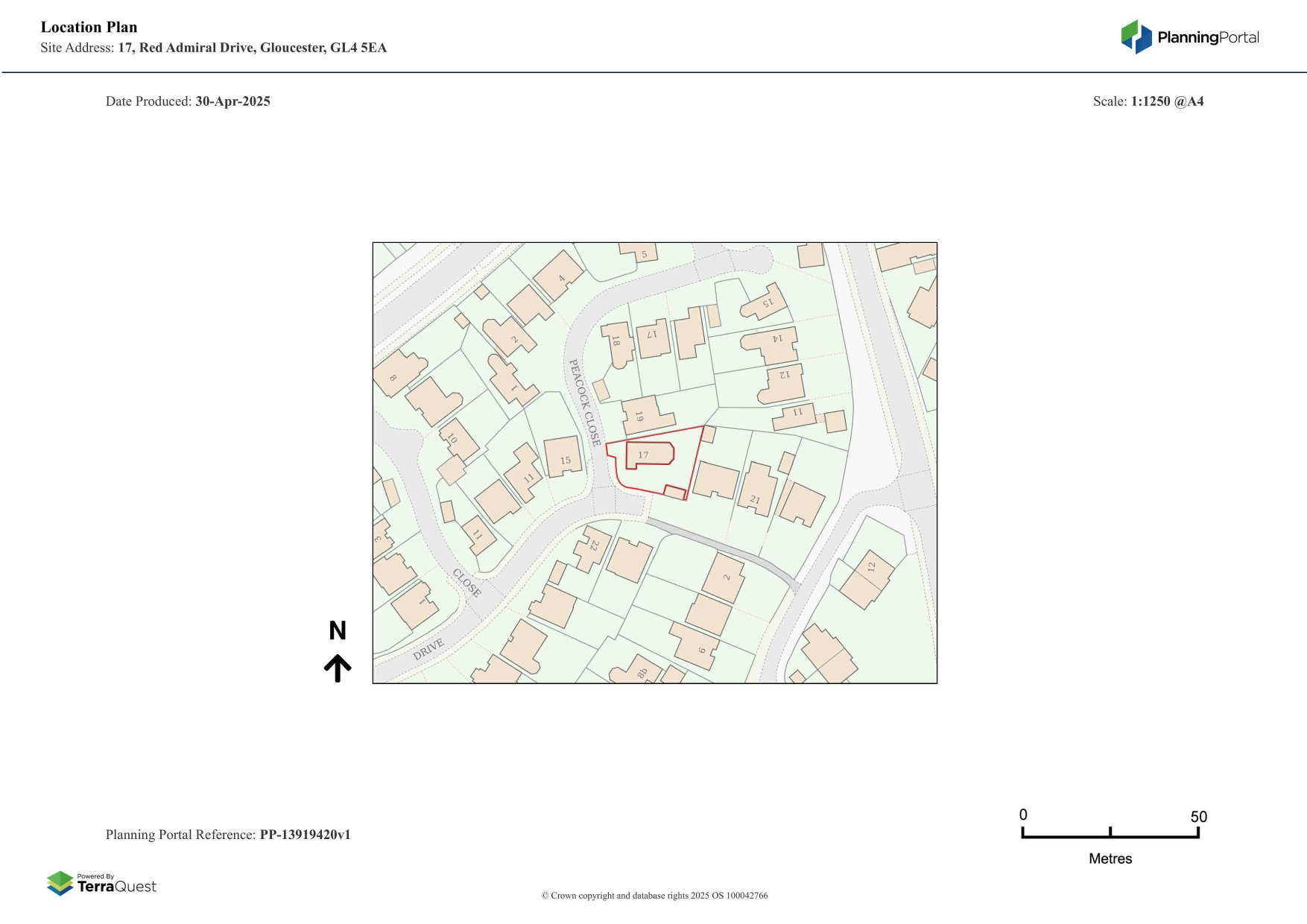Click the Location Plan heading

(89, 28)
